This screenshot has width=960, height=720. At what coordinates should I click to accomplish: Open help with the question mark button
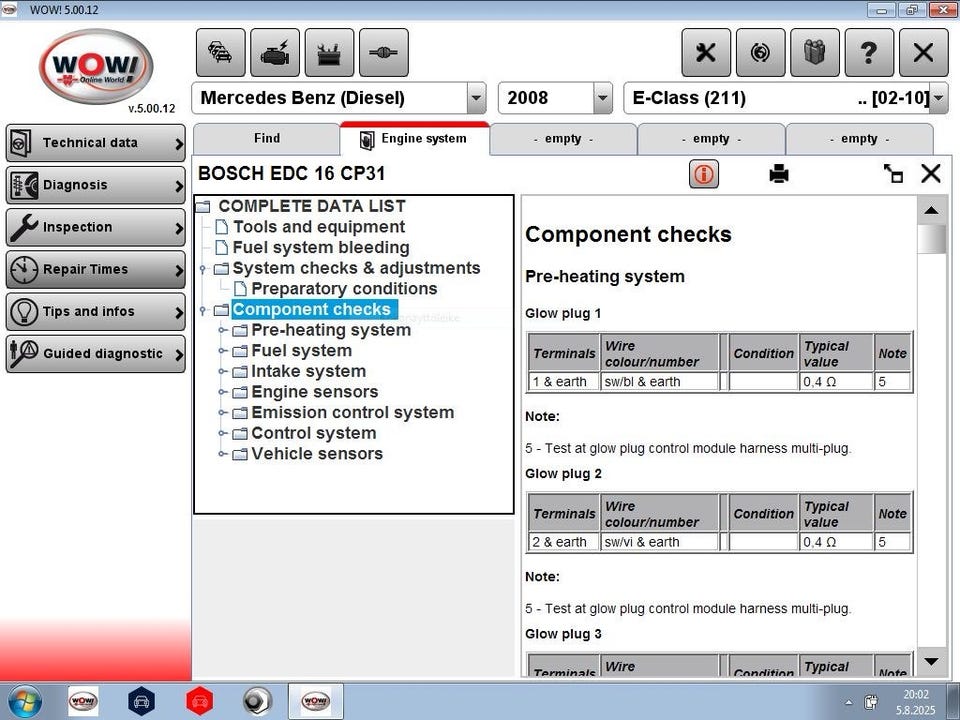point(869,53)
